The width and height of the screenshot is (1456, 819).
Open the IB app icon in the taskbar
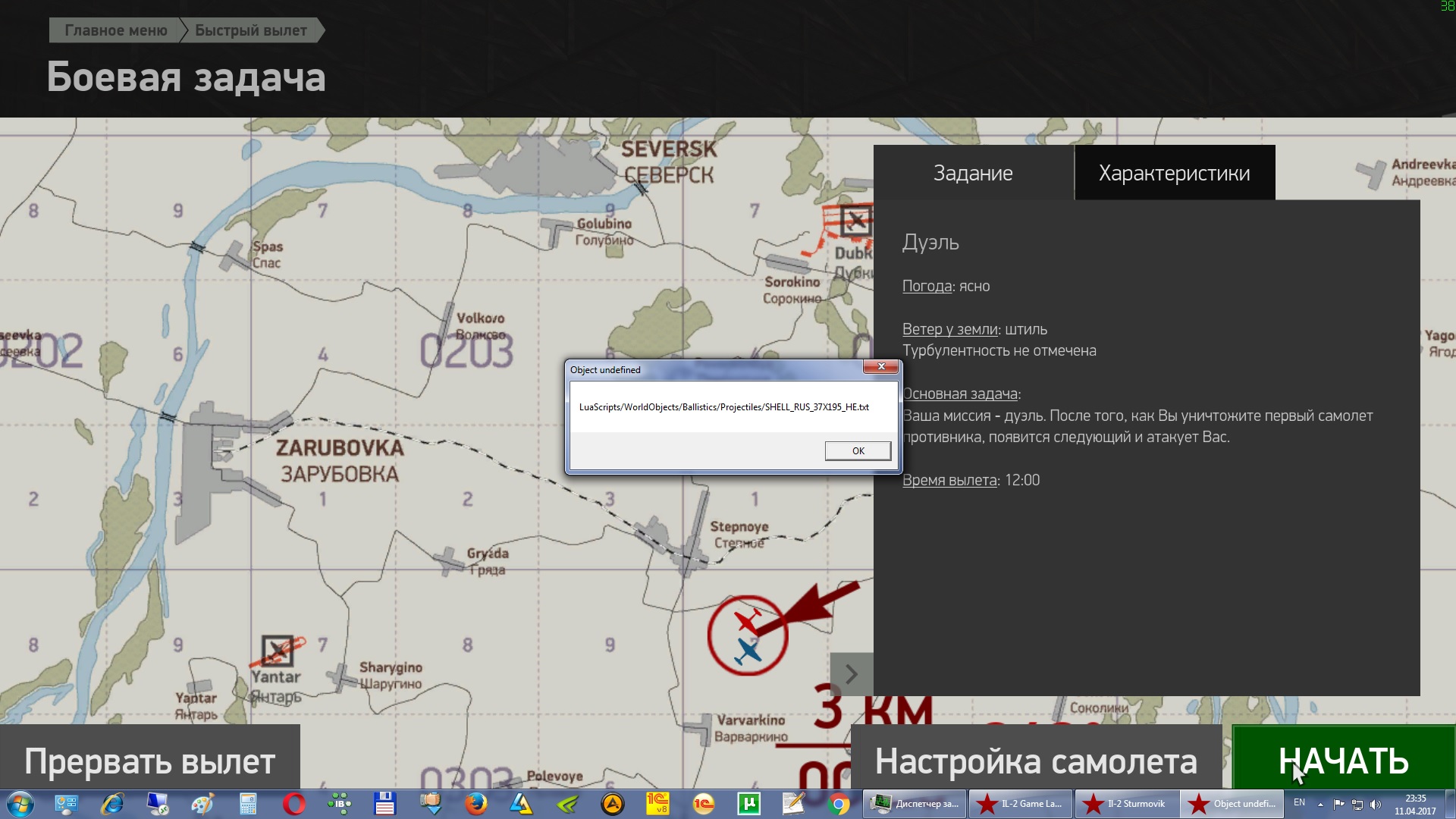(339, 804)
